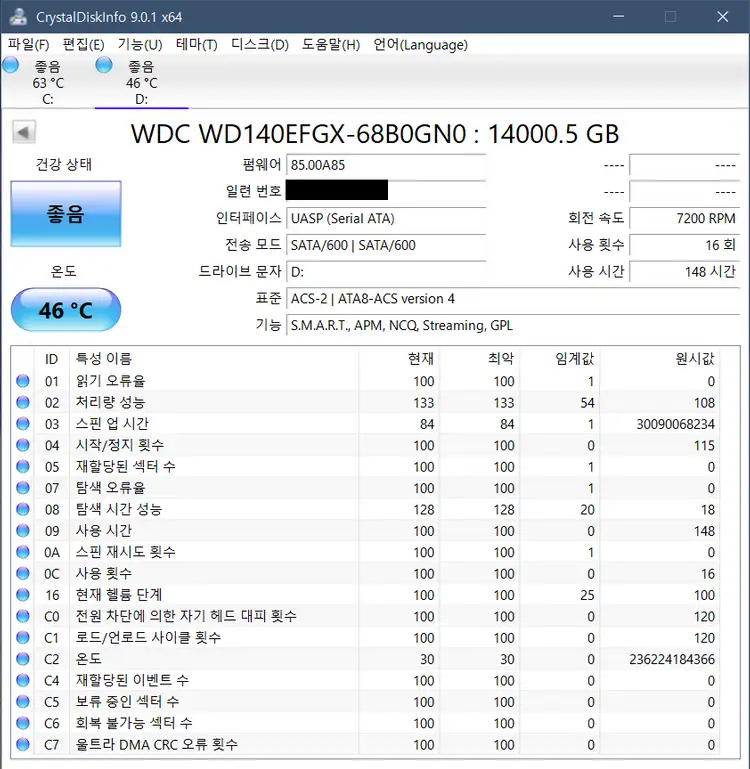This screenshot has width=750, height=769.
Task: Click the status dot of row 09 사용 시간
Action: (x=23, y=530)
